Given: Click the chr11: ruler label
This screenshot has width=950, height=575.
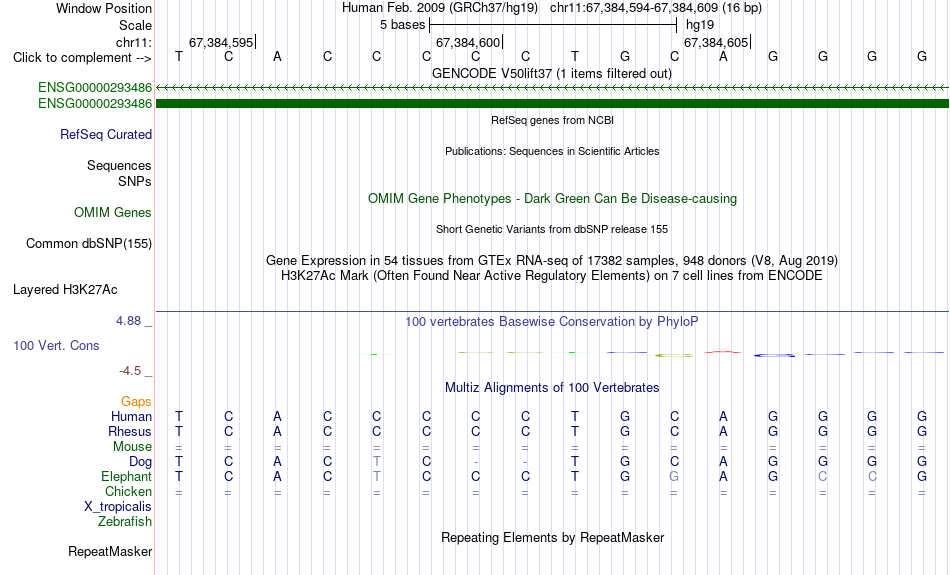Looking at the screenshot, I should 133,42.
